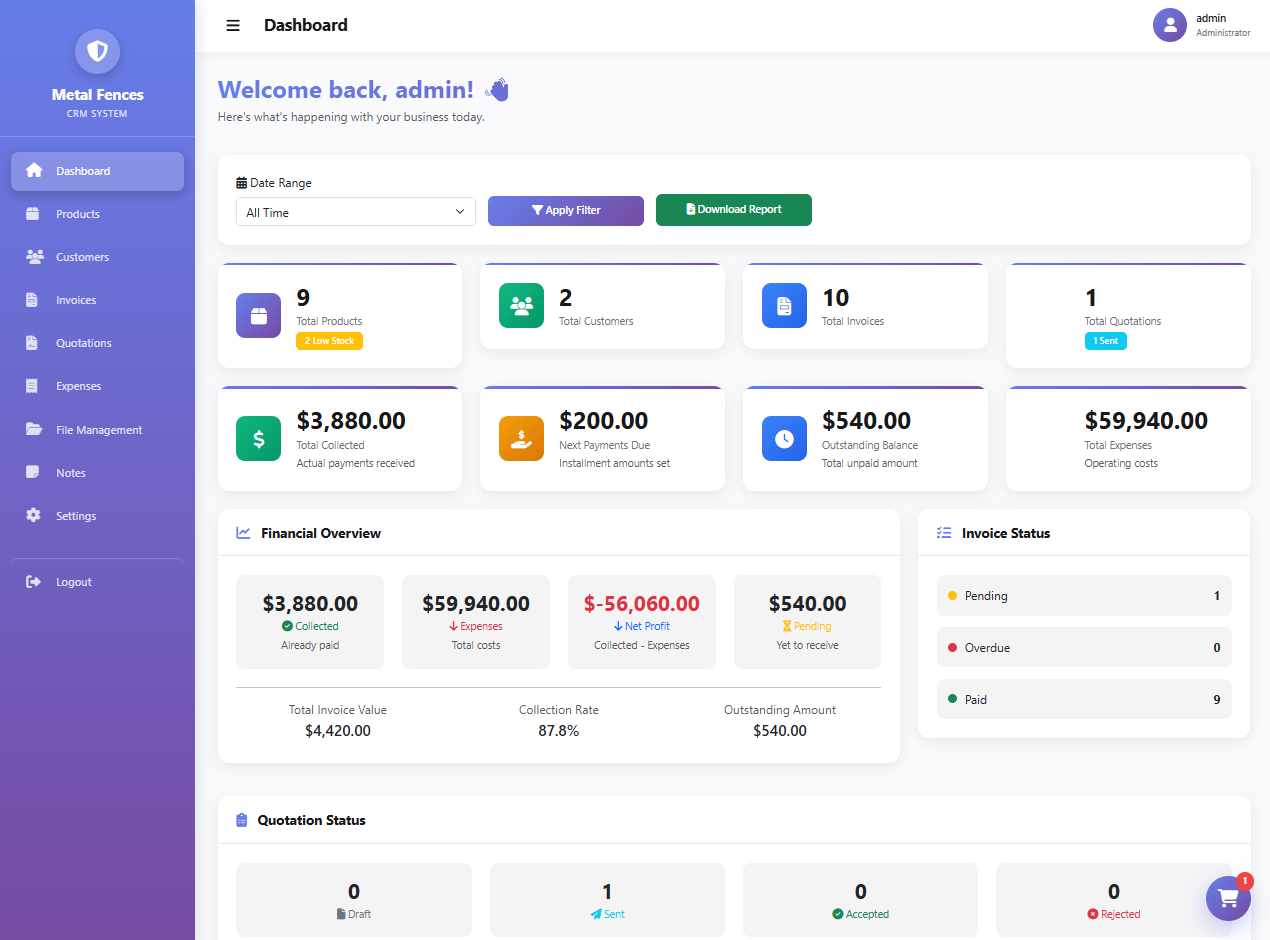Select the Pending row in Invoice Status

[x=1084, y=595]
